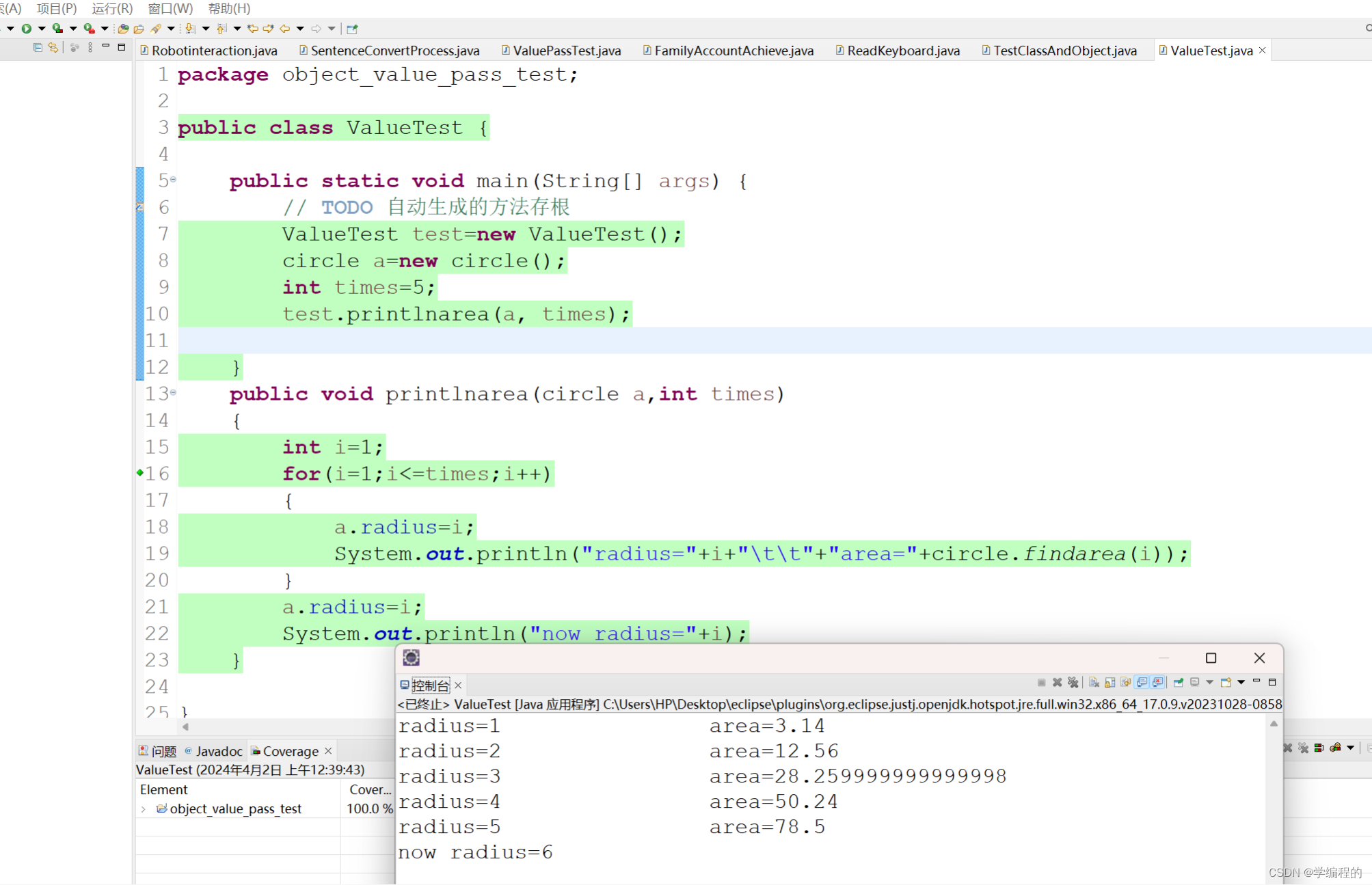Close the 控制台 console tab
Viewport: 1372px width, 885px height.
[458, 685]
